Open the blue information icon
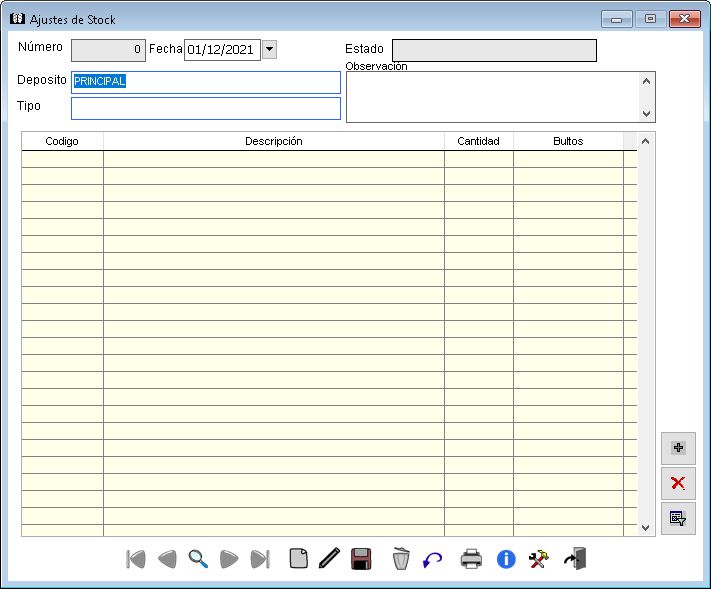Screen dimensions: 711x589 (x=506, y=559)
